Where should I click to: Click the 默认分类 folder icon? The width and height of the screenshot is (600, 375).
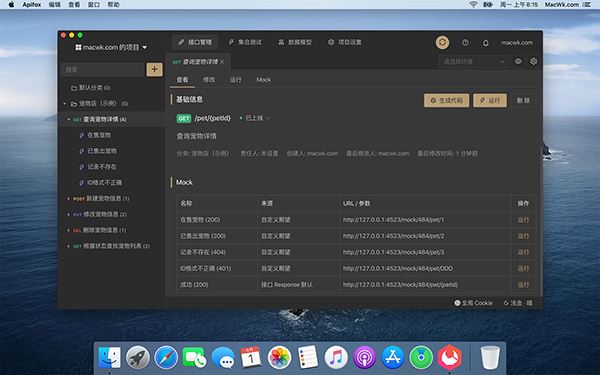pyautogui.click(x=74, y=88)
